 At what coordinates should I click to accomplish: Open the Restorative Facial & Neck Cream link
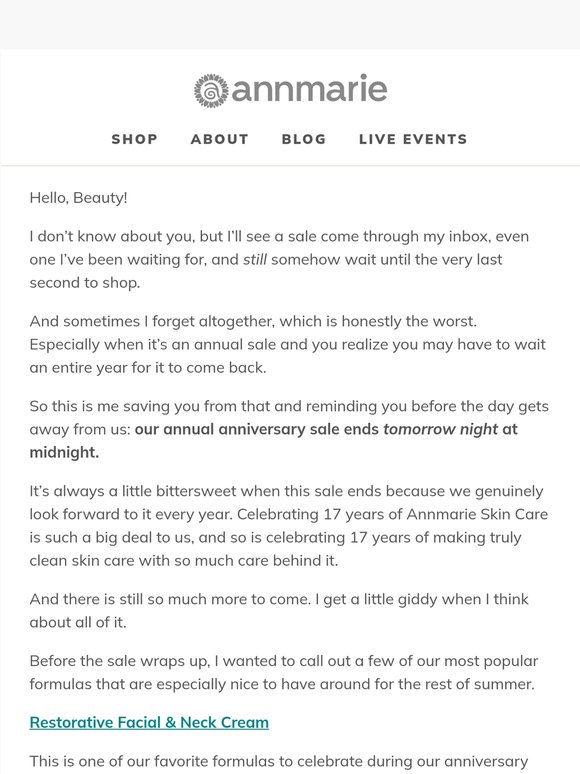149,722
